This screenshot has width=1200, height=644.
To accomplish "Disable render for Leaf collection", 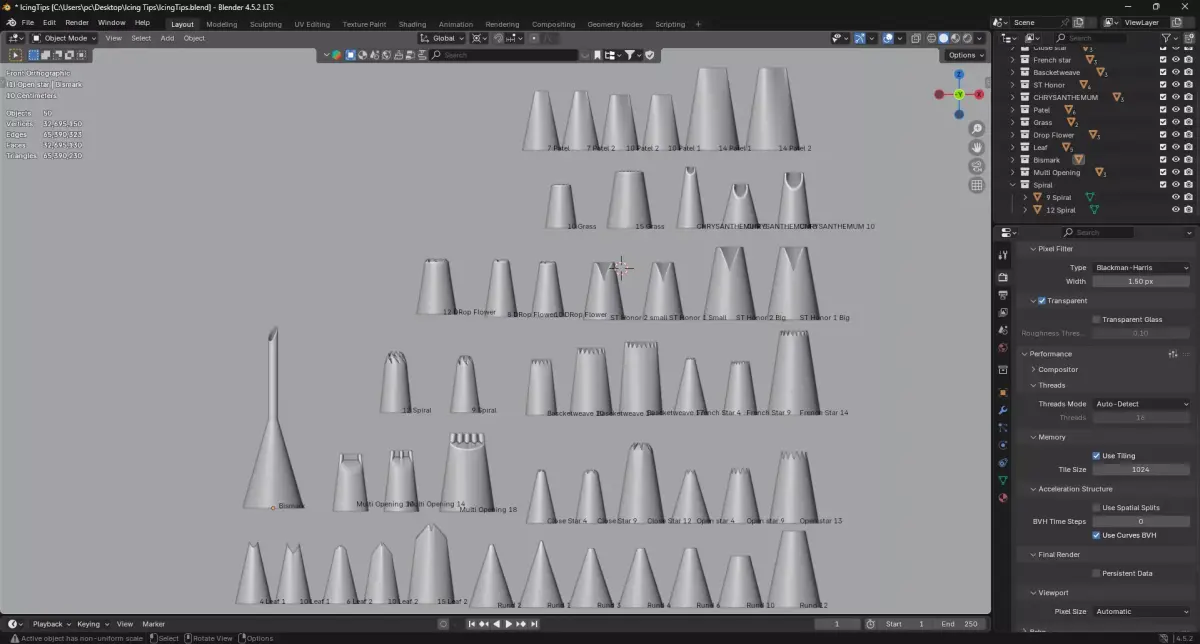I will point(1189,147).
